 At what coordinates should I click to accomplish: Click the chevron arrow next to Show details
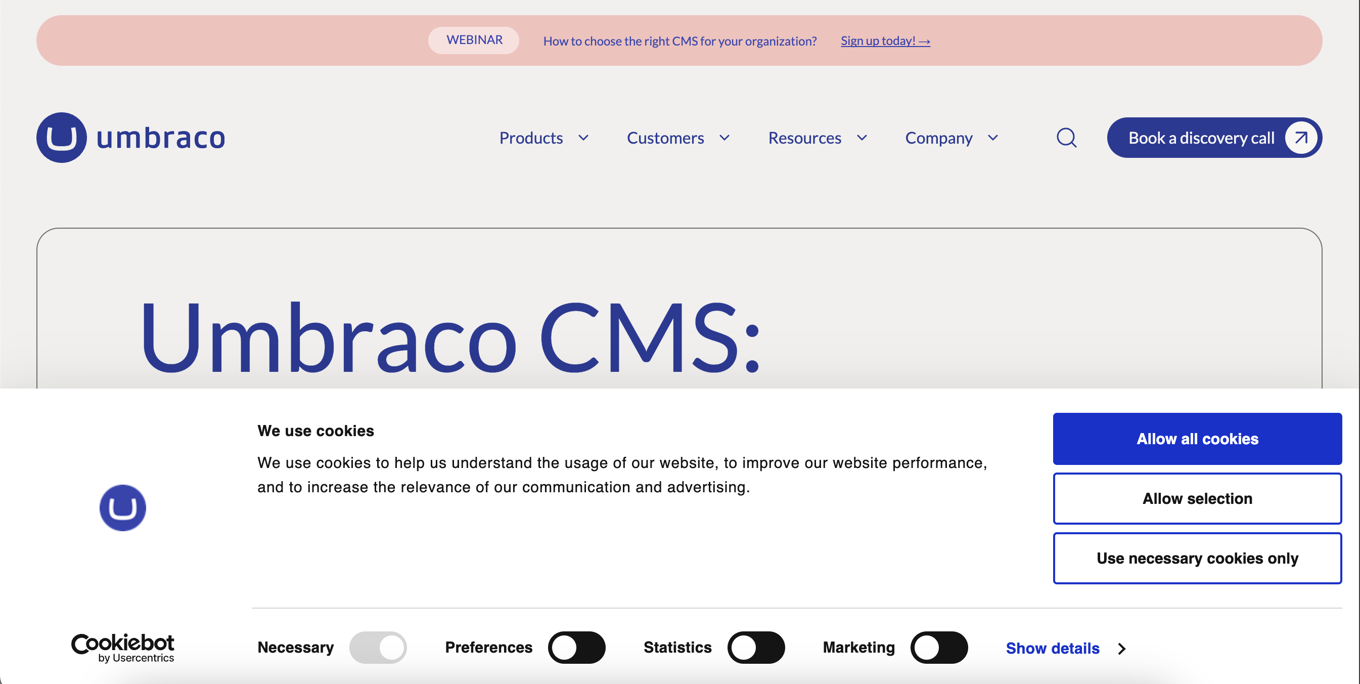[1122, 649]
